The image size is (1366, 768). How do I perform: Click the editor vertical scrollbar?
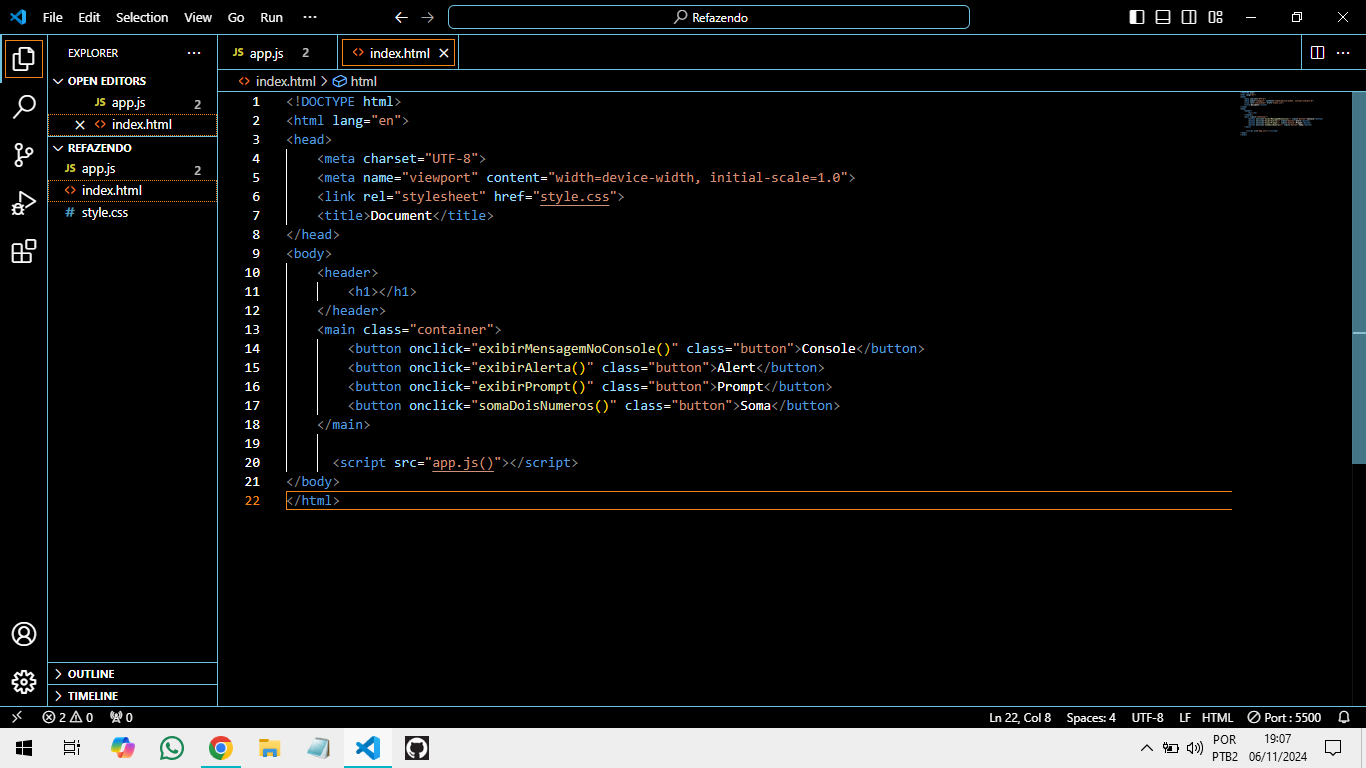pos(1358,278)
